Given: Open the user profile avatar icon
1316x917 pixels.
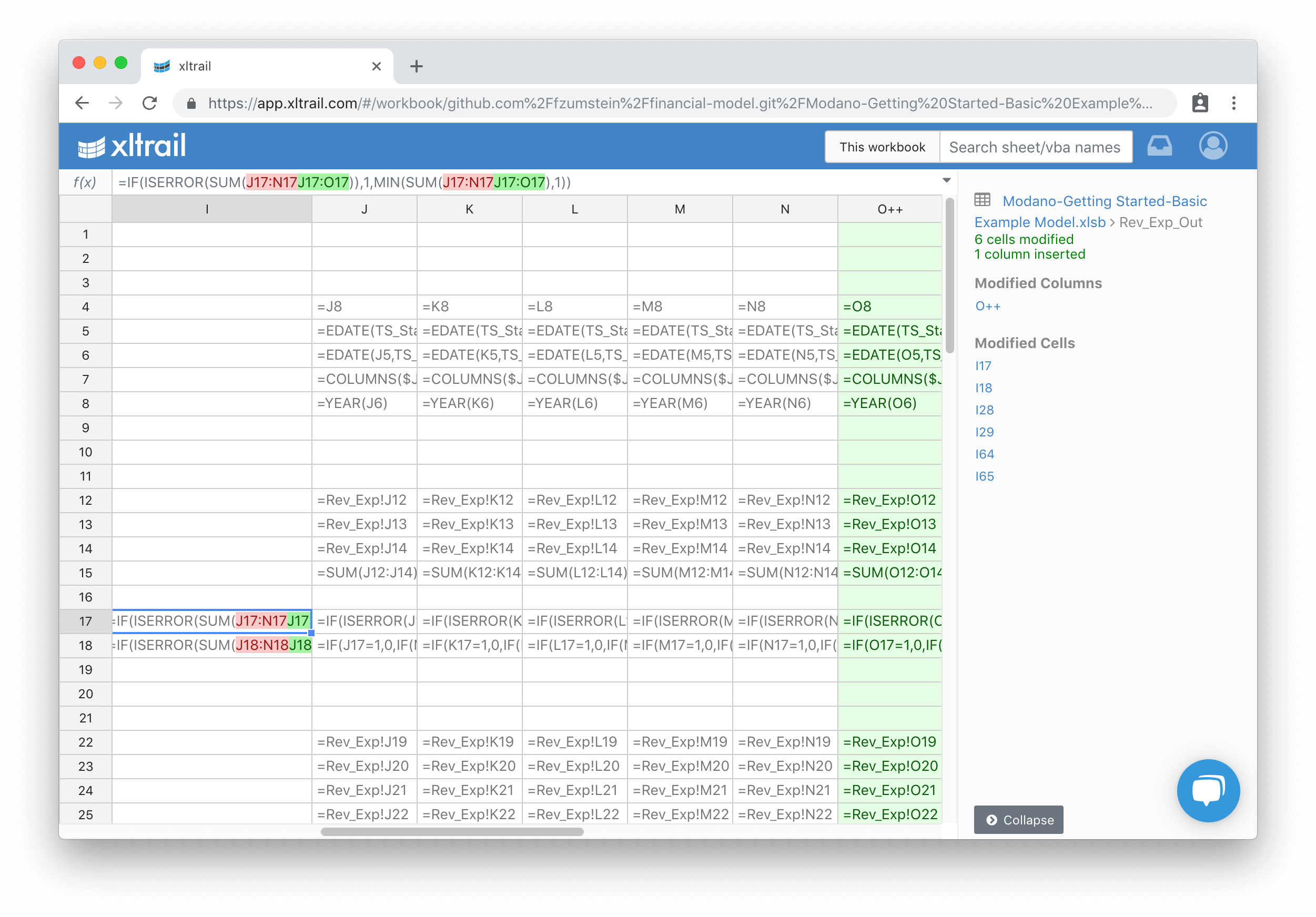Looking at the screenshot, I should click(1213, 146).
